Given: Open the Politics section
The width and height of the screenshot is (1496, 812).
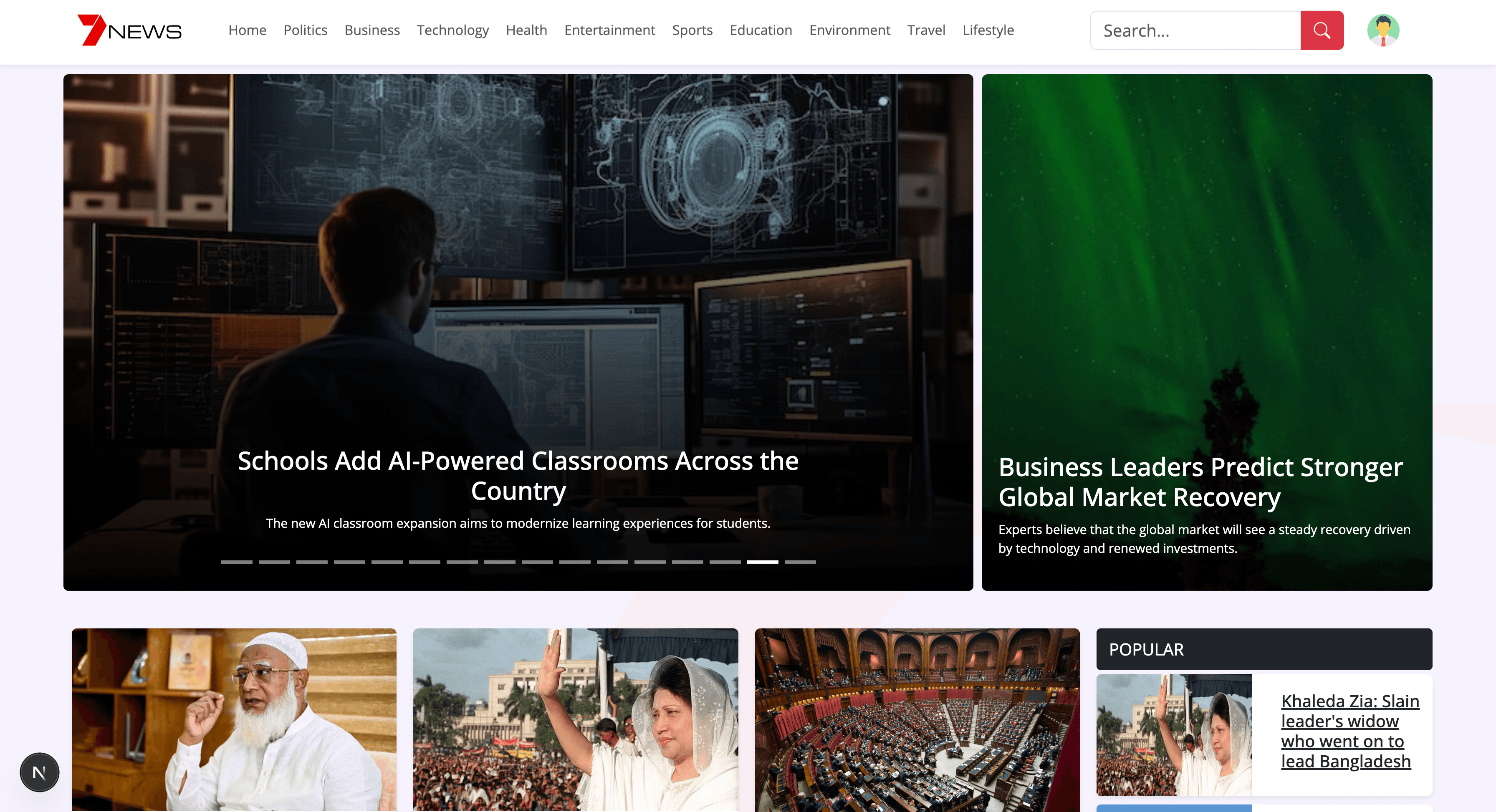Looking at the screenshot, I should click(x=306, y=30).
